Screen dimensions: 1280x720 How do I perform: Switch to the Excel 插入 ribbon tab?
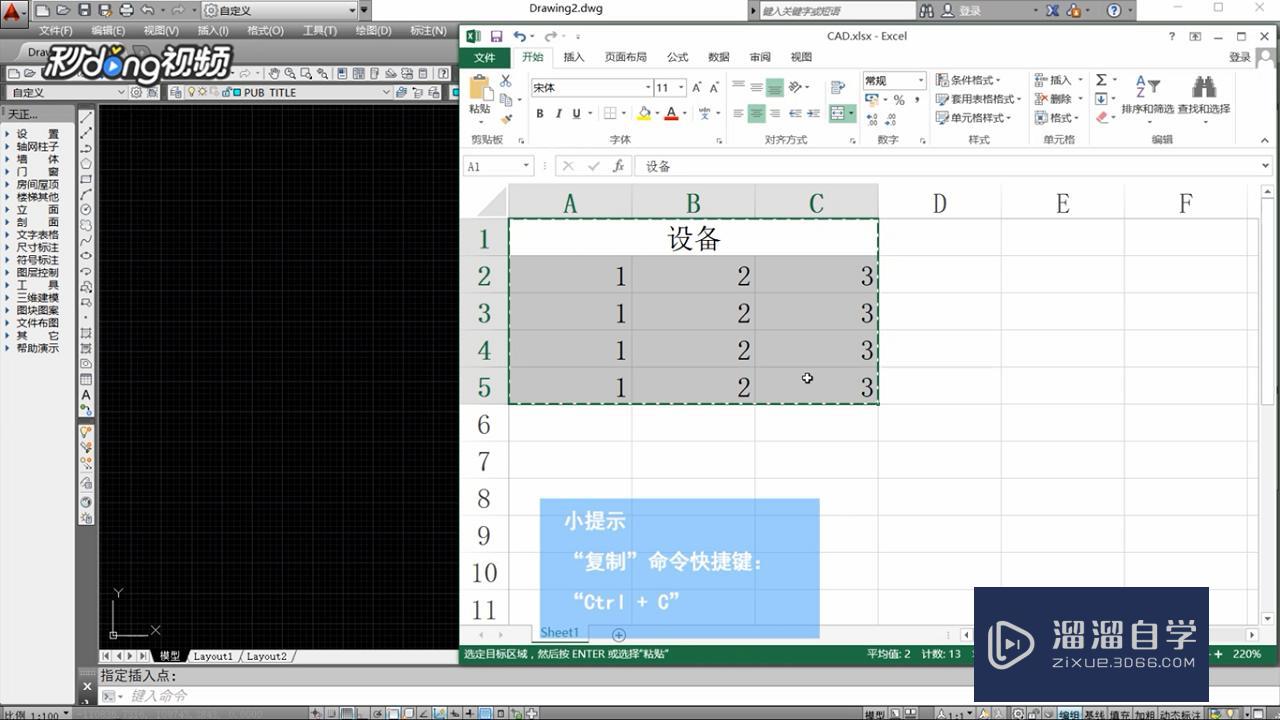[573, 57]
